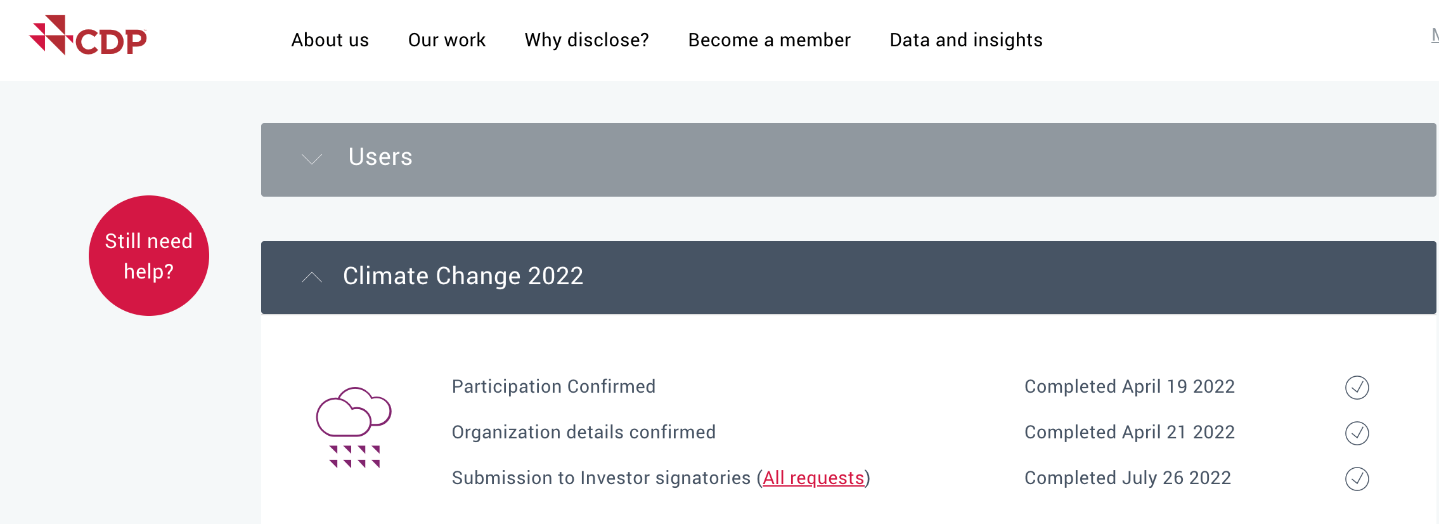Click the Climate Change 2022 header bar
The width and height of the screenshot is (1439, 524).
click(x=848, y=277)
